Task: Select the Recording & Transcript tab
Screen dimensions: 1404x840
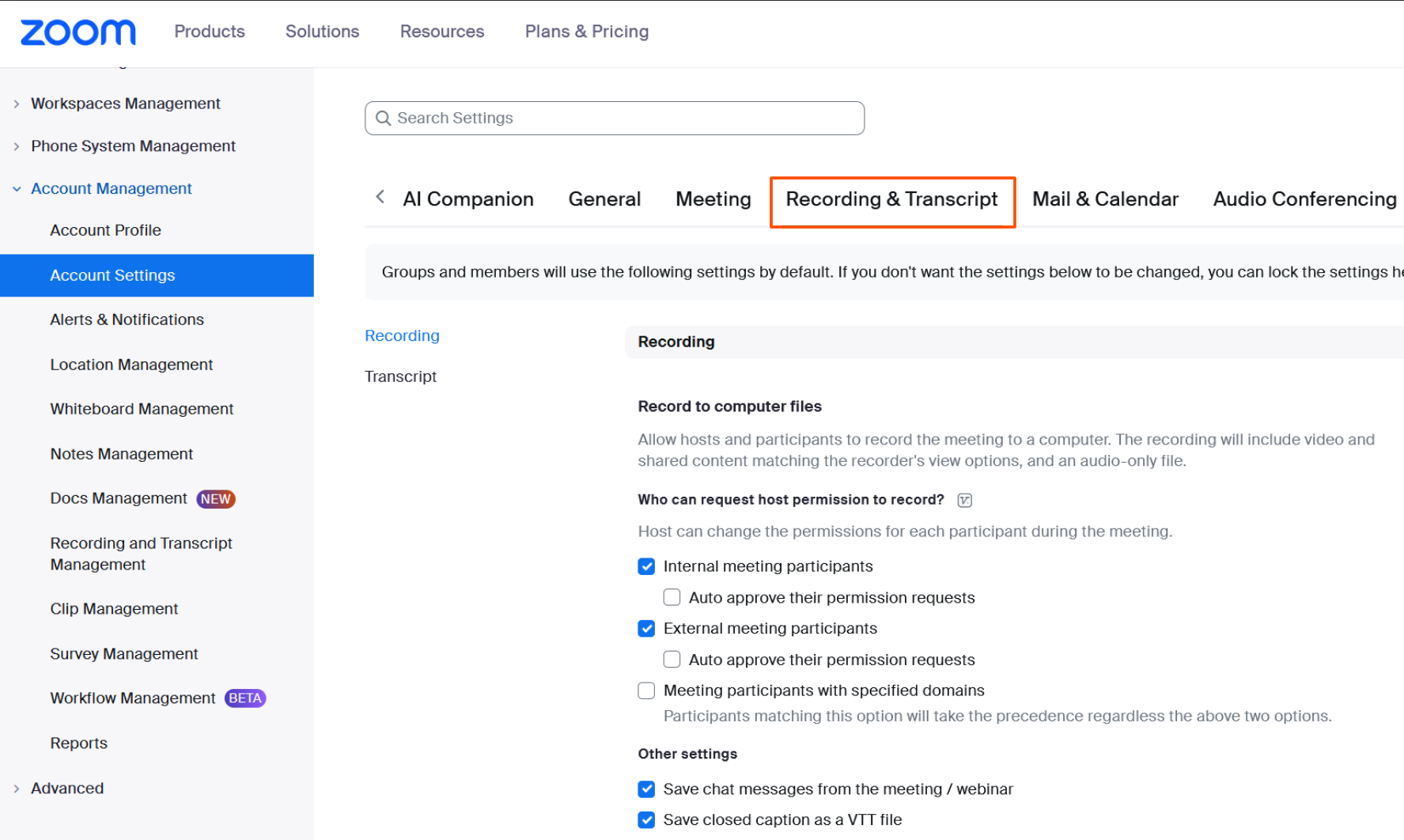Action: click(891, 199)
